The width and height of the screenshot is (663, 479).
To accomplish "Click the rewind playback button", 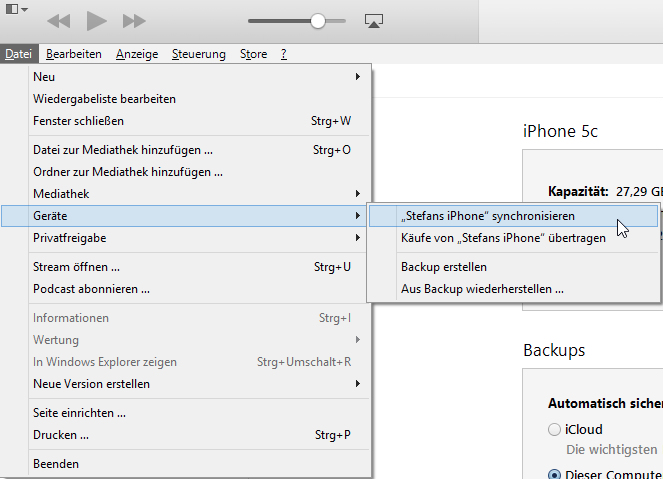I will pos(59,21).
